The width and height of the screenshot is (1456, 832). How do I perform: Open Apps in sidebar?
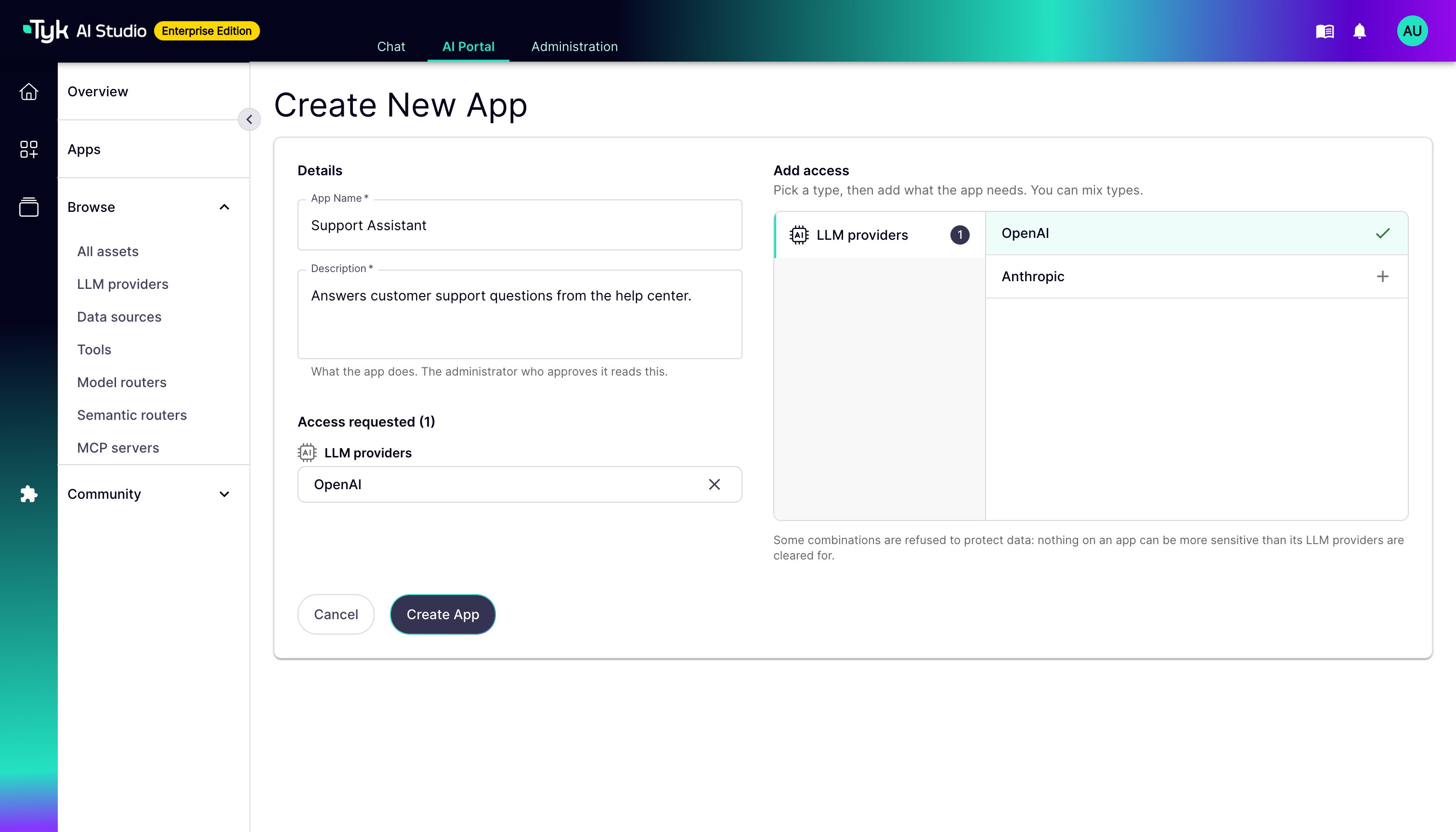84,149
